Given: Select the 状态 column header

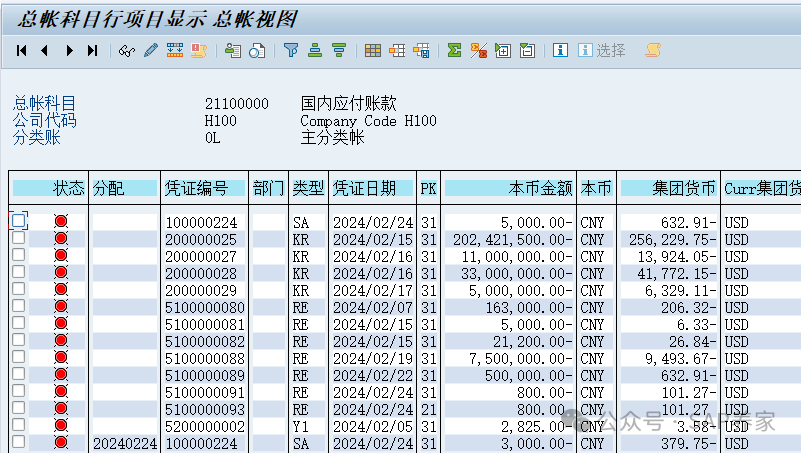Looking at the screenshot, I should 49,188.
